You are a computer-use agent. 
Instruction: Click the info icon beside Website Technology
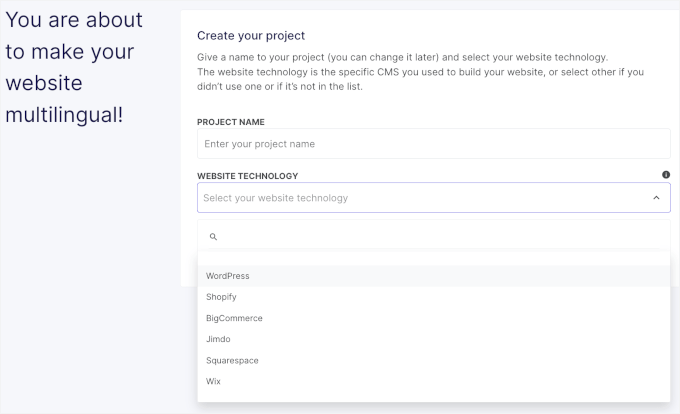click(x=666, y=175)
